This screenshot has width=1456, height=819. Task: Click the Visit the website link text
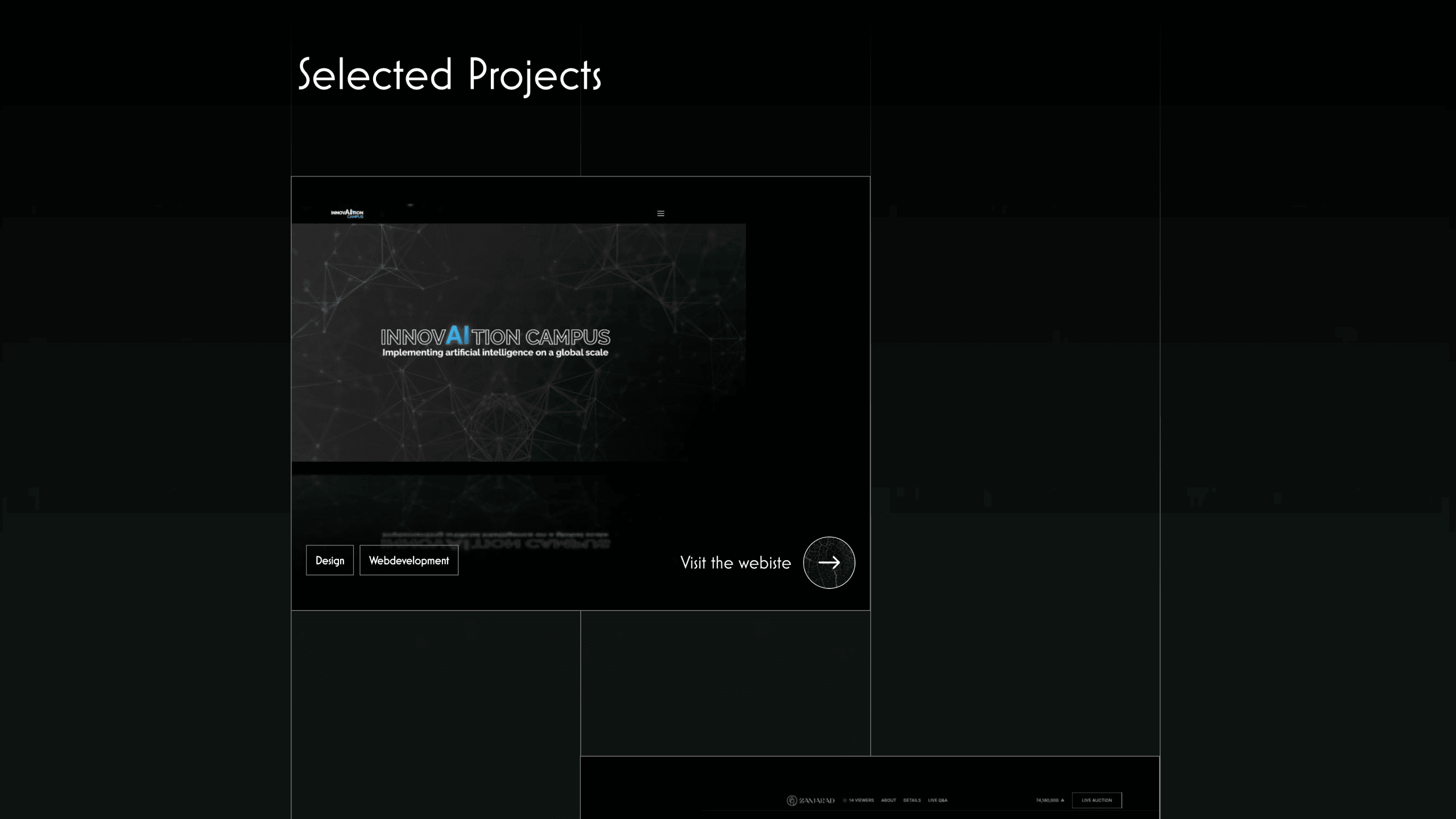pyautogui.click(x=735, y=562)
